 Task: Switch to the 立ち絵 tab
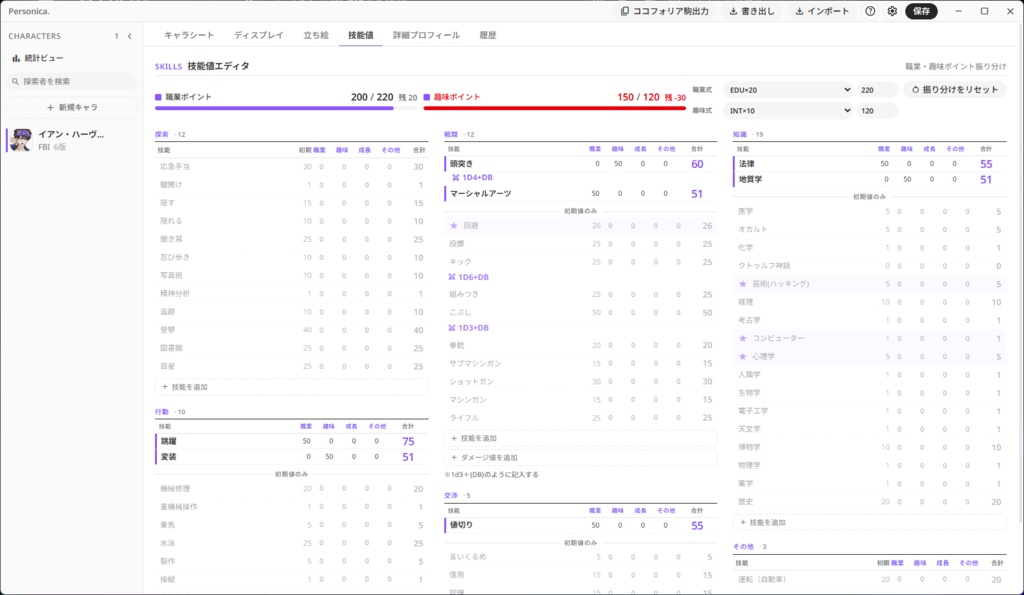pyautogui.click(x=316, y=35)
